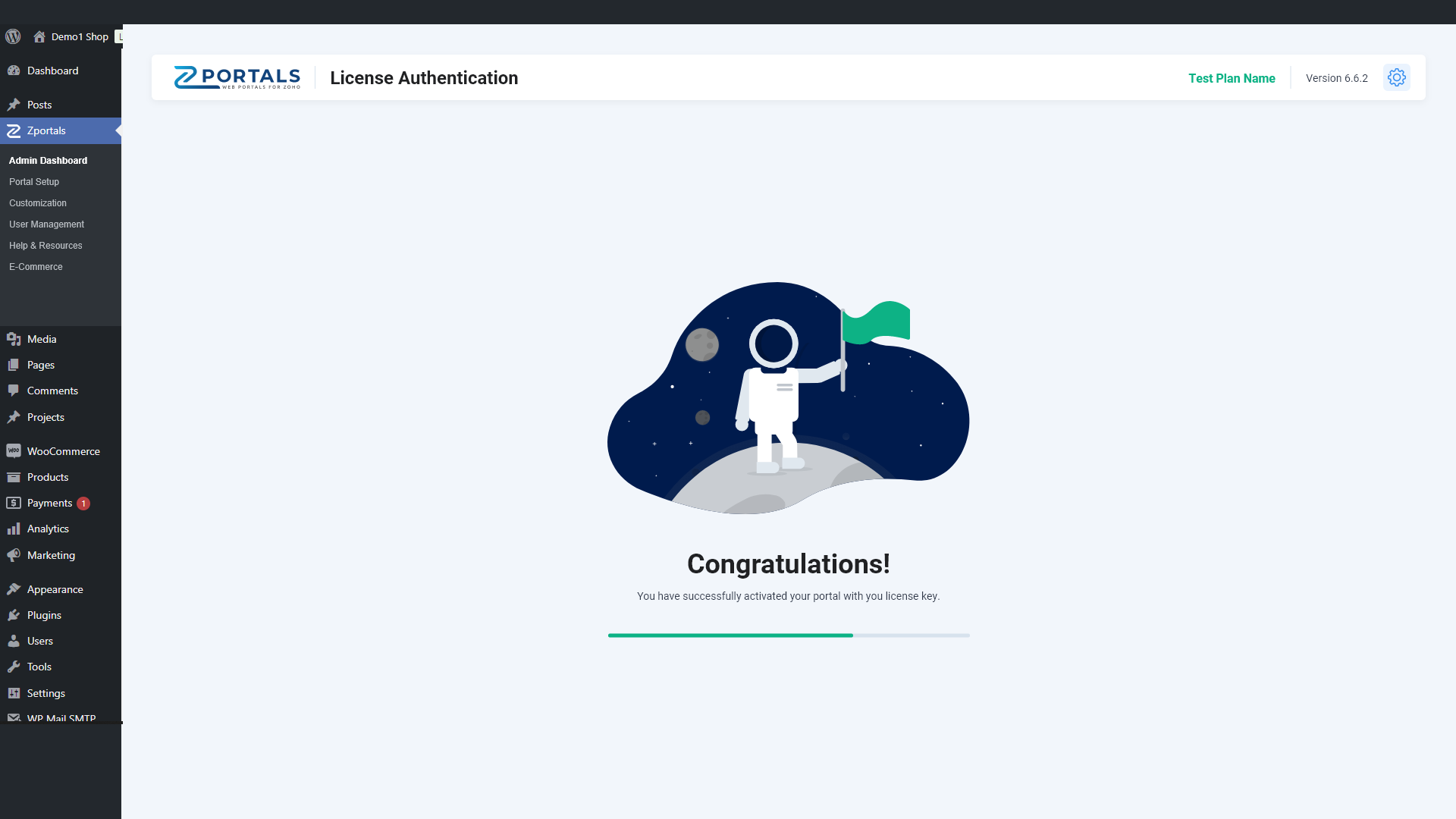
Task: Click the WordPress logo icon
Action: tap(13, 36)
